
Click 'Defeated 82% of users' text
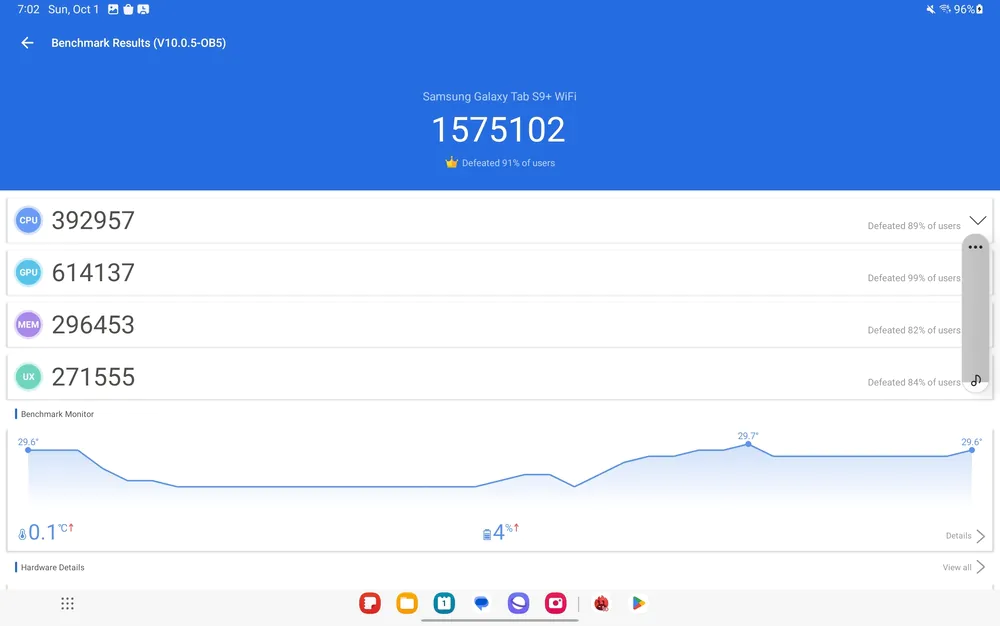[914, 330]
